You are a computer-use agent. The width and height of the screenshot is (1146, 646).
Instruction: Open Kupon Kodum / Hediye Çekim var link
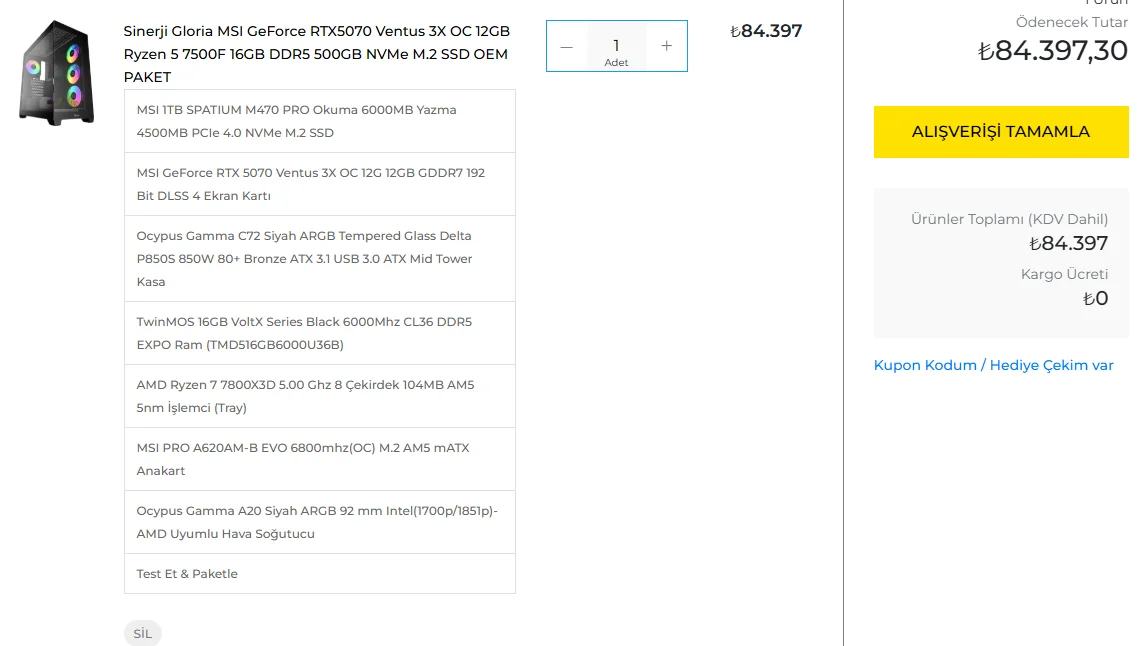tap(993, 365)
